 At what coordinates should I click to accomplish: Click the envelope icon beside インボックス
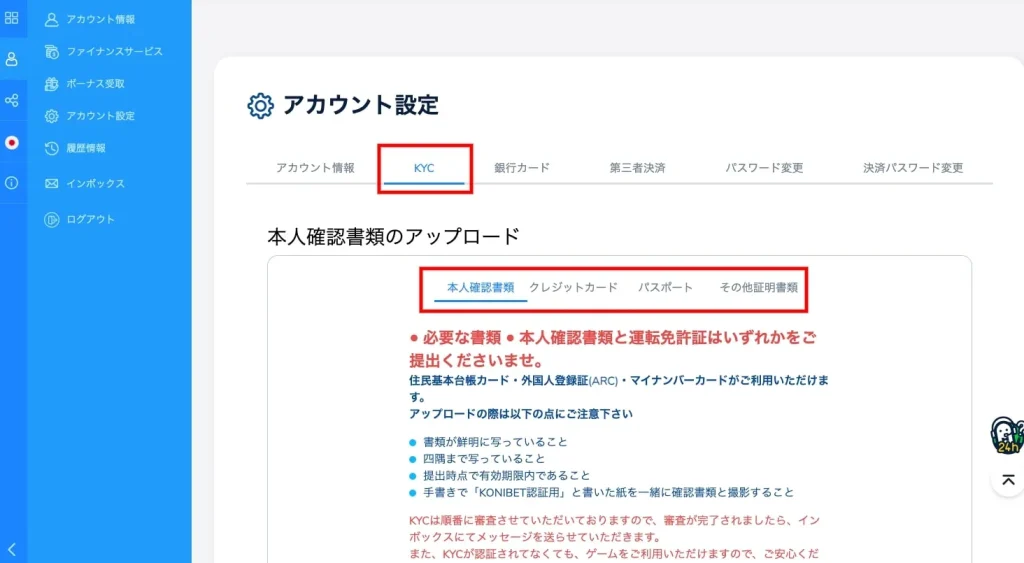coord(52,184)
